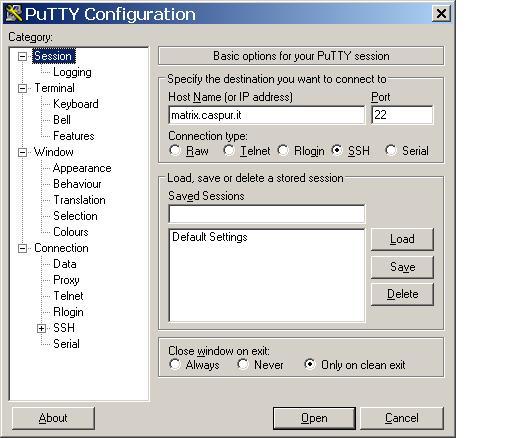The width and height of the screenshot is (512, 438).
Task: Select the Session category
Action: (53, 56)
